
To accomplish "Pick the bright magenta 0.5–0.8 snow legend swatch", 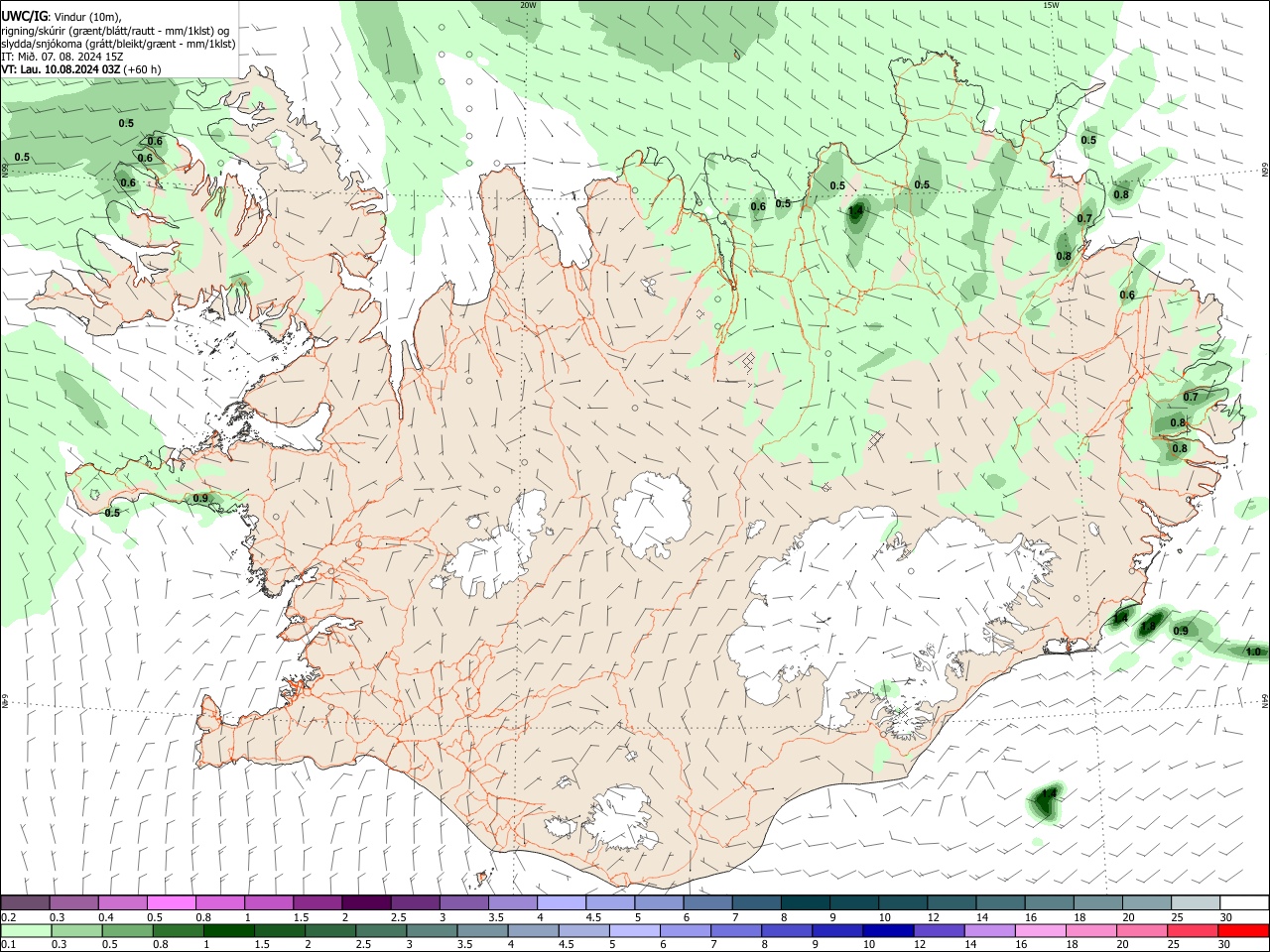I will coord(172,902).
